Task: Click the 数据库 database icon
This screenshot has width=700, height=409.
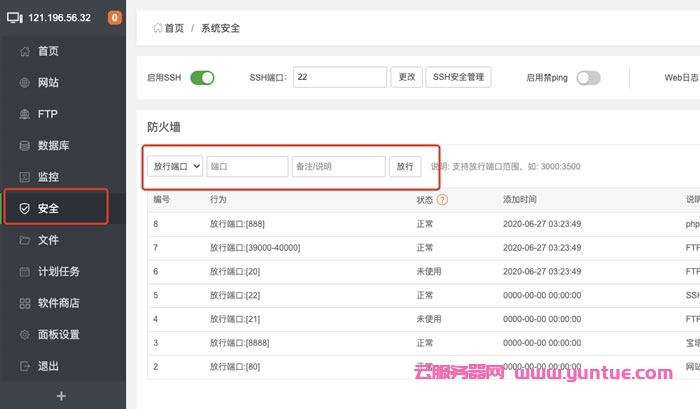Action: [24, 146]
